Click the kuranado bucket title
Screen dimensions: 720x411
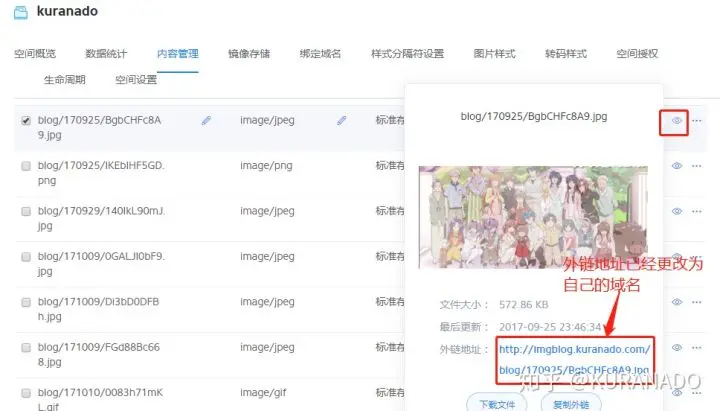[x=67, y=11]
